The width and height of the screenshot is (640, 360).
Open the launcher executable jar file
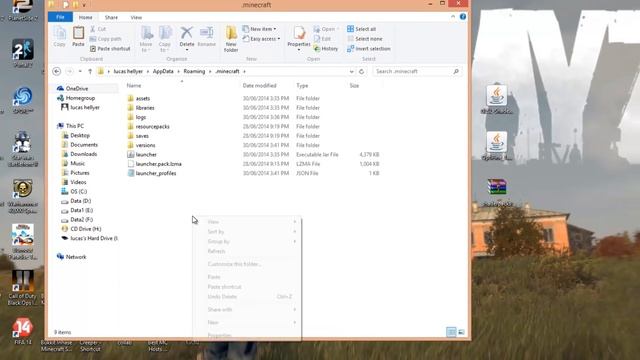146,155
